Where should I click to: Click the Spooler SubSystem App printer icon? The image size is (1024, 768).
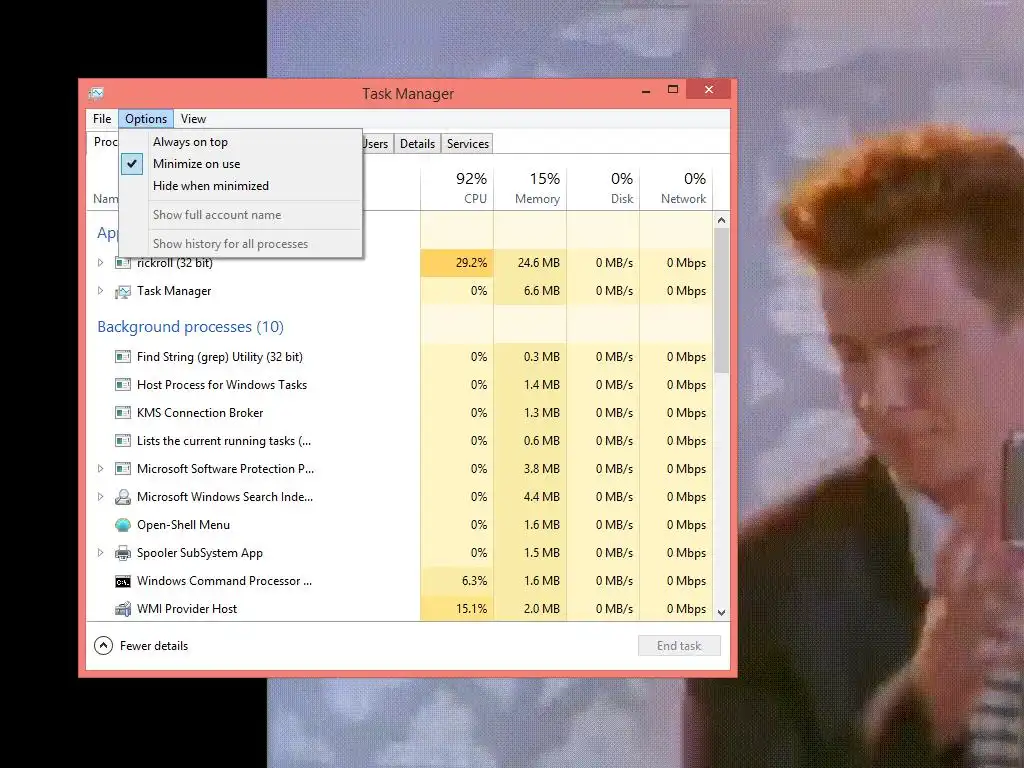point(123,553)
